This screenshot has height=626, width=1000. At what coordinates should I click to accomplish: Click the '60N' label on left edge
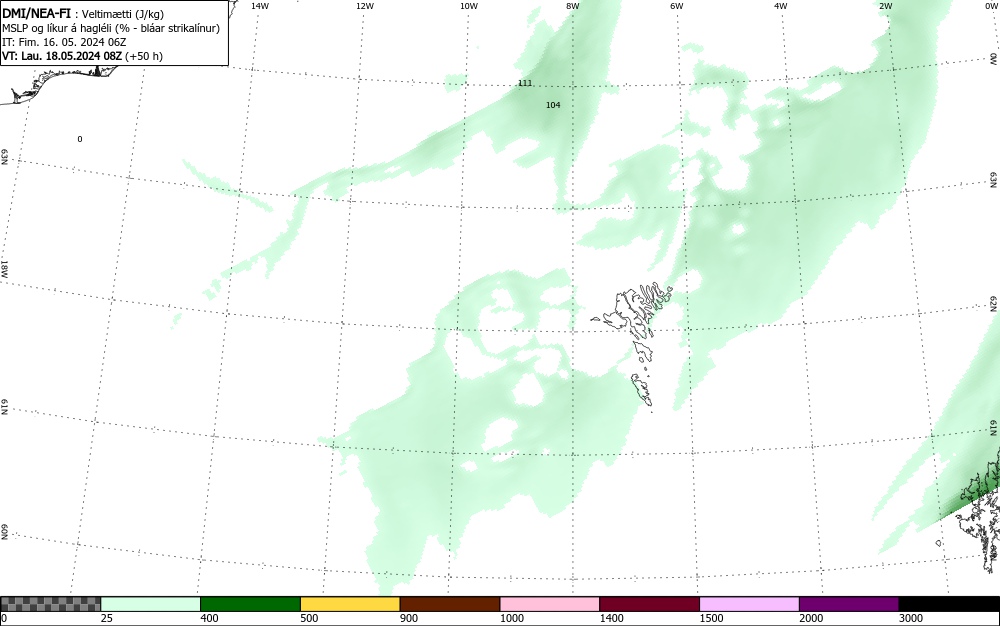(4, 532)
